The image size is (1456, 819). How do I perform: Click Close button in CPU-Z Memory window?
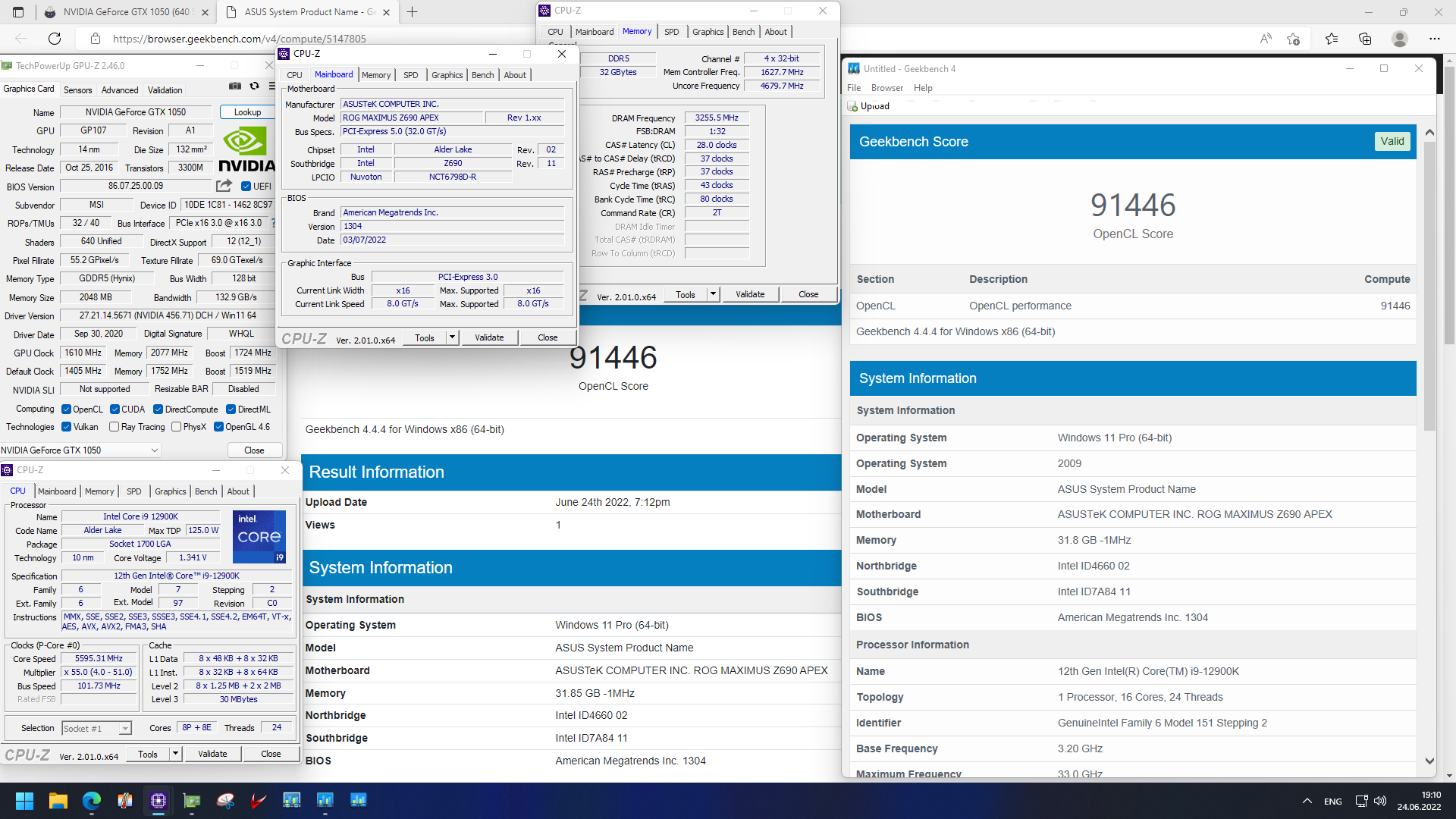[x=808, y=294]
